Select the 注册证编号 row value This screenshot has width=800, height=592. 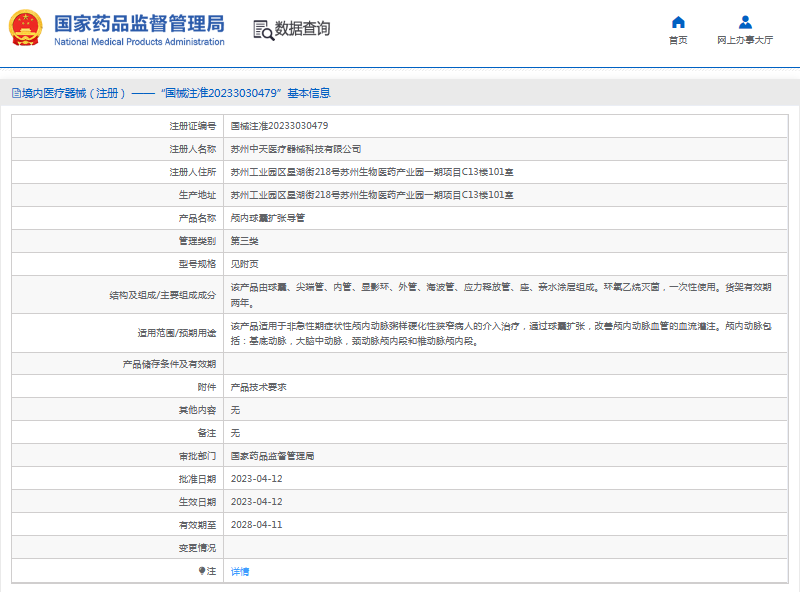tap(281, 125)
